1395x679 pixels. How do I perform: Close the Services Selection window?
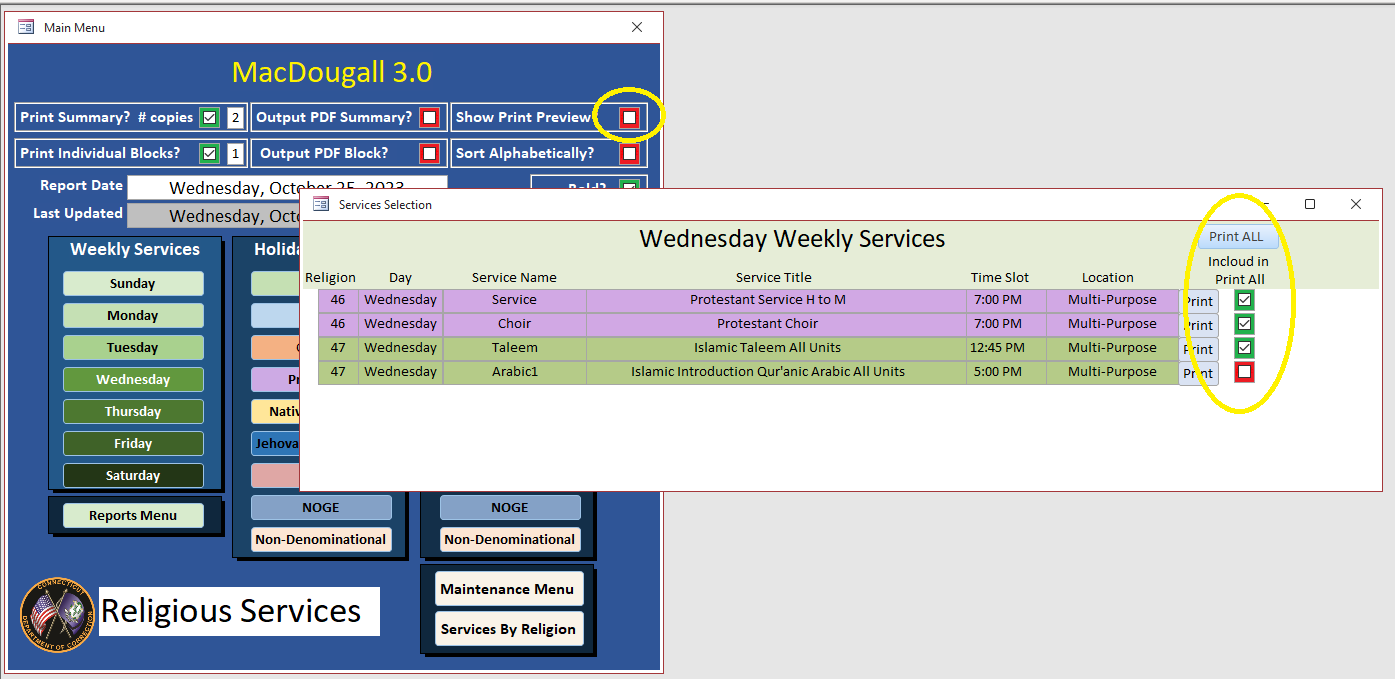(x=1356, y=204)
